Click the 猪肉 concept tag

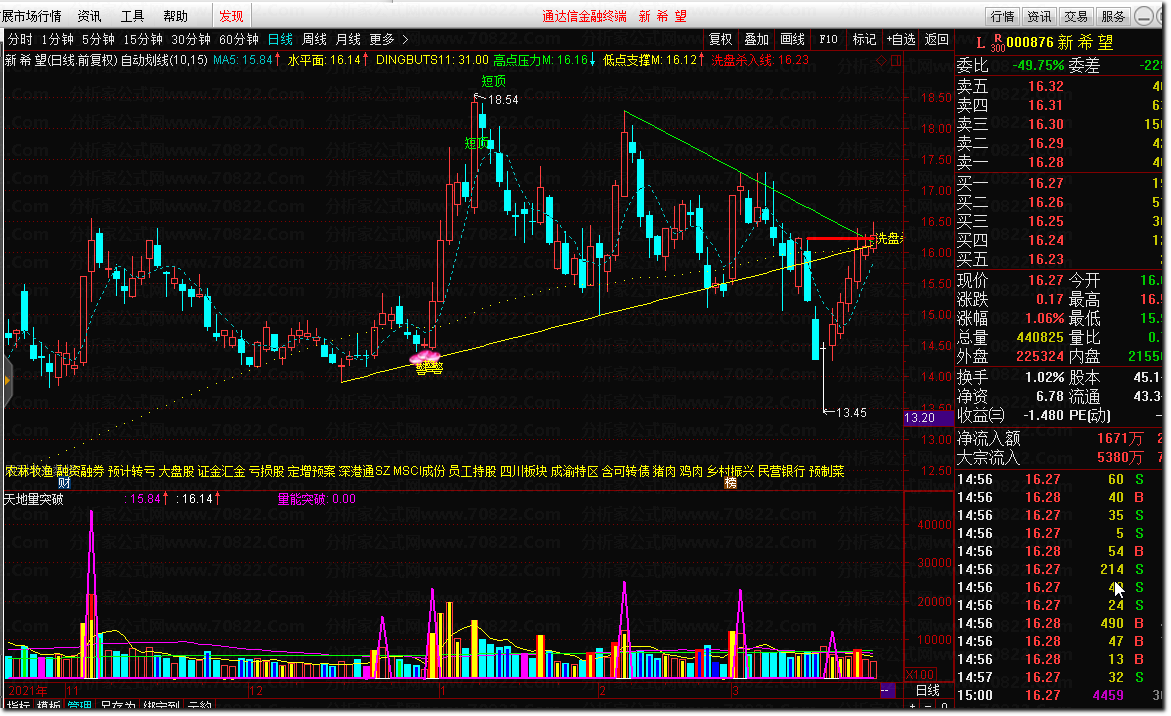pos(664,471)
